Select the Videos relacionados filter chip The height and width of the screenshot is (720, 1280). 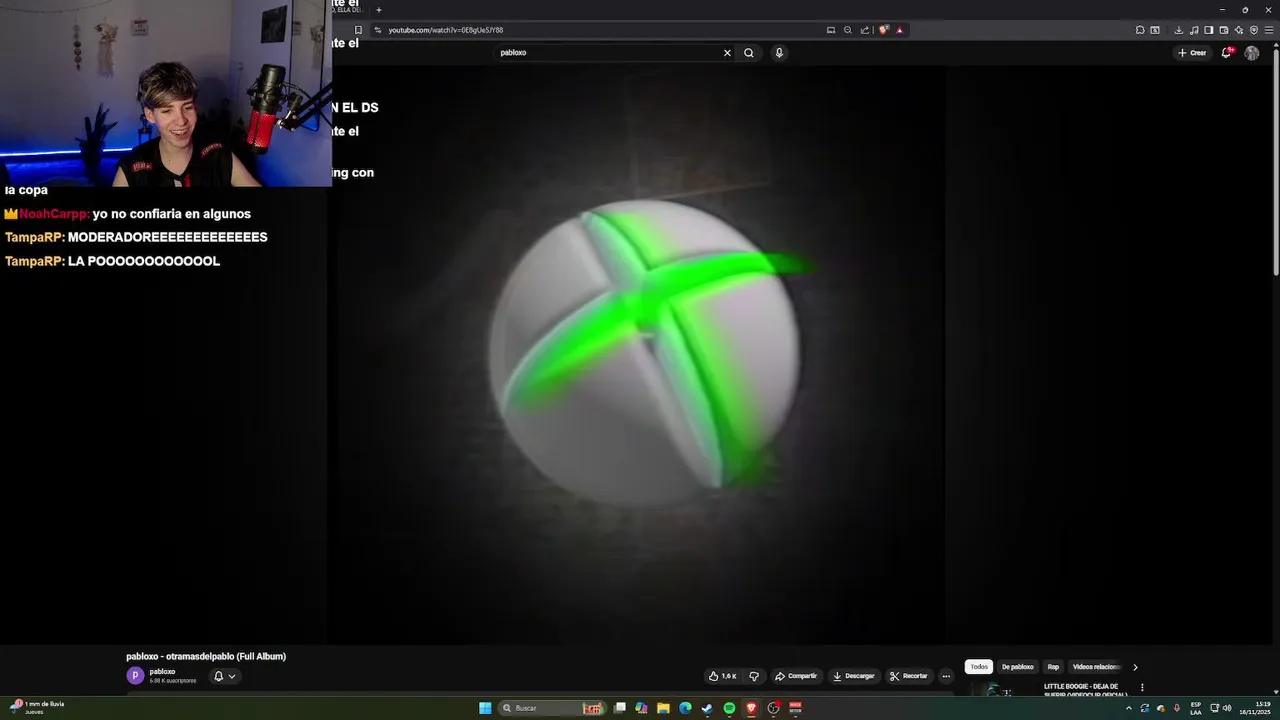coord(1096,667)
